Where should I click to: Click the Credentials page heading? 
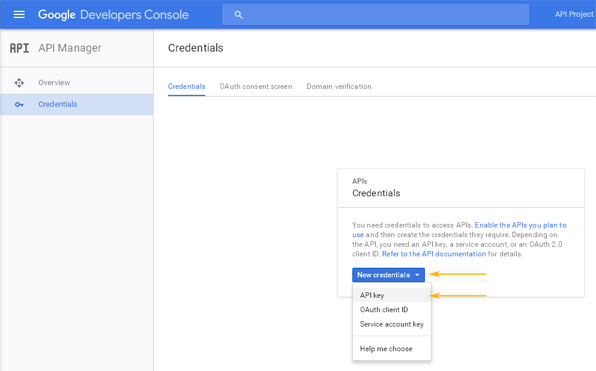(x=196, y=48)
